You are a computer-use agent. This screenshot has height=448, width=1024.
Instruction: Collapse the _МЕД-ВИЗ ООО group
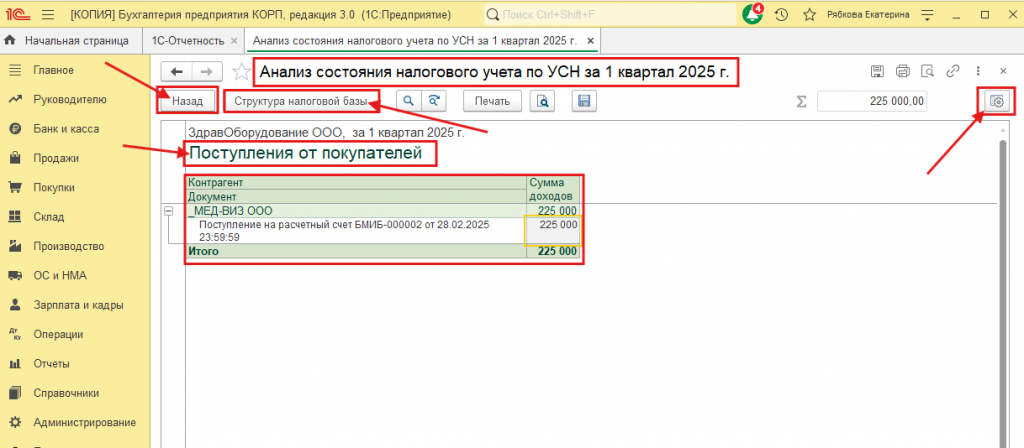coord(168,211)
